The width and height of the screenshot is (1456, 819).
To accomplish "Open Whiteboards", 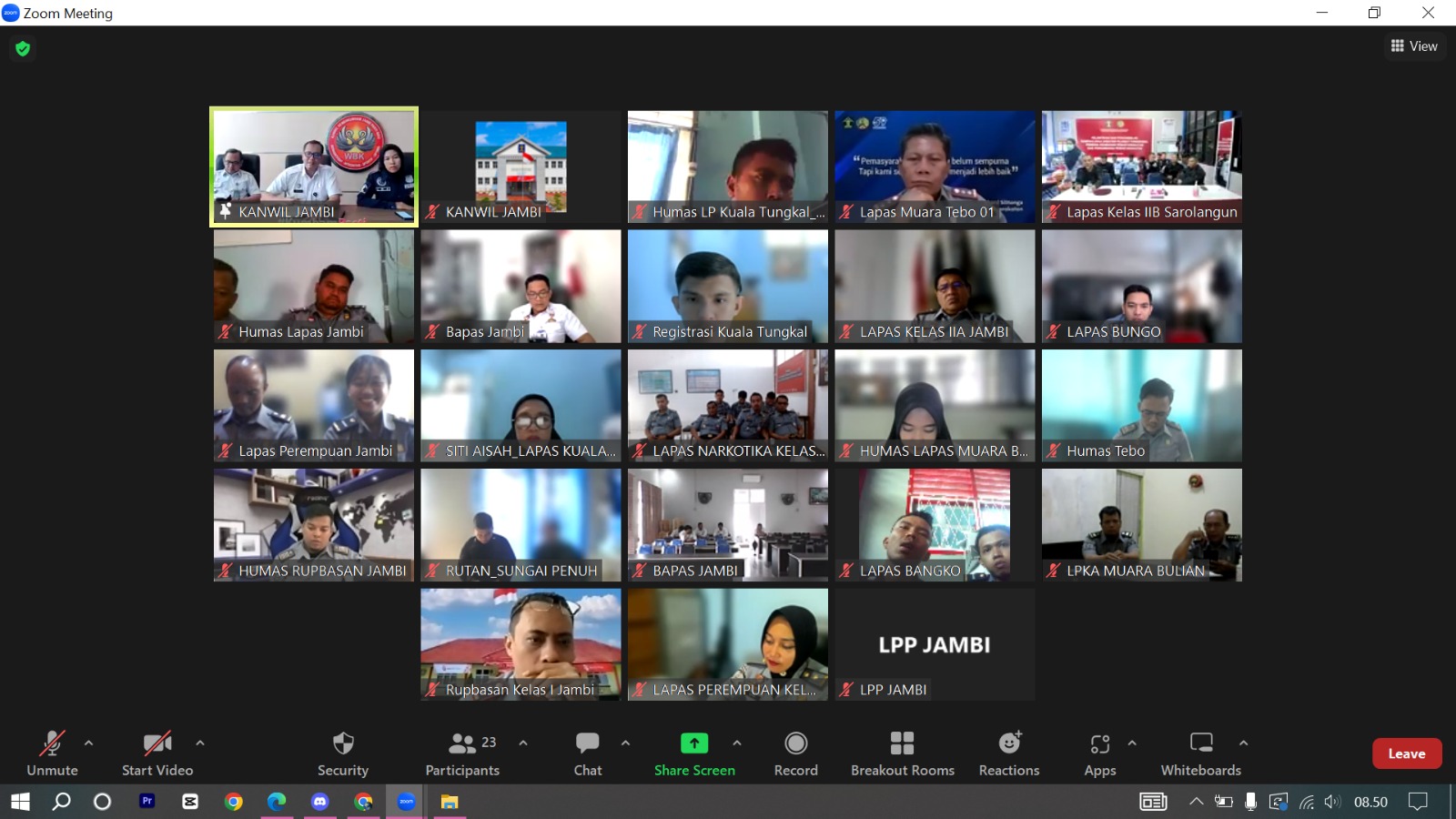I will [x=1201, y=753].
